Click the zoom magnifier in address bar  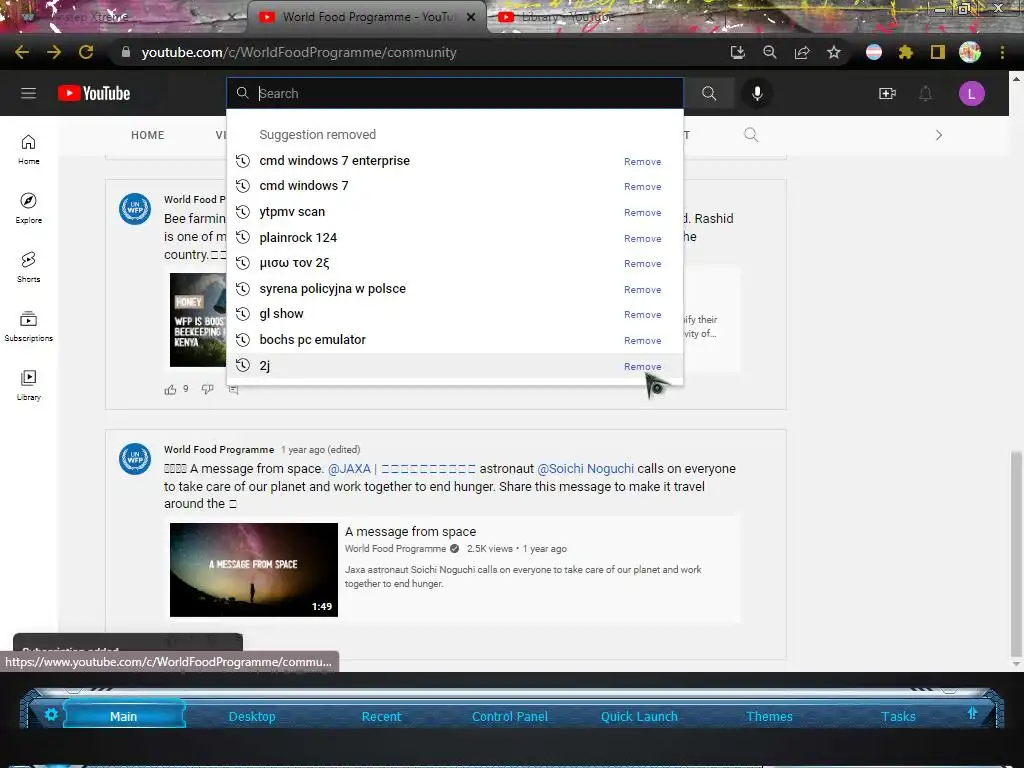(769, 52)
